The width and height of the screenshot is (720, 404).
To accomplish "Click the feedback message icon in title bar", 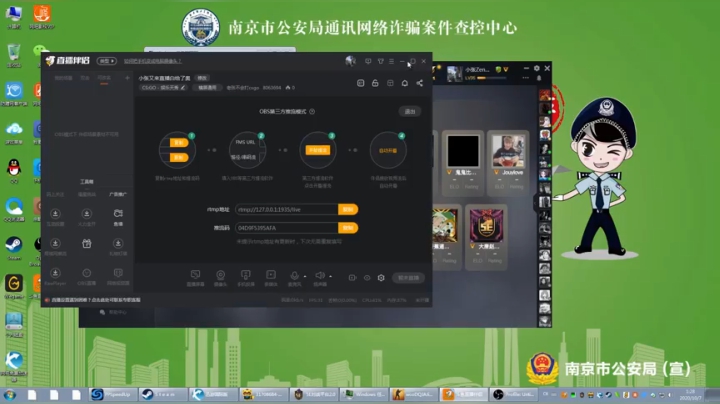I will (x=368, y=61).
